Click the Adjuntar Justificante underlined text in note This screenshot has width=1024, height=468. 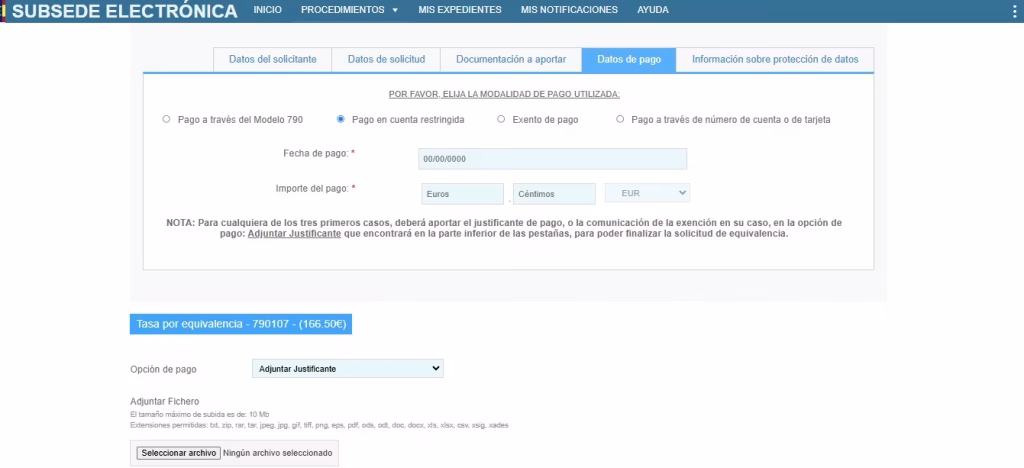pyautogui.click(x=294, y=234)
